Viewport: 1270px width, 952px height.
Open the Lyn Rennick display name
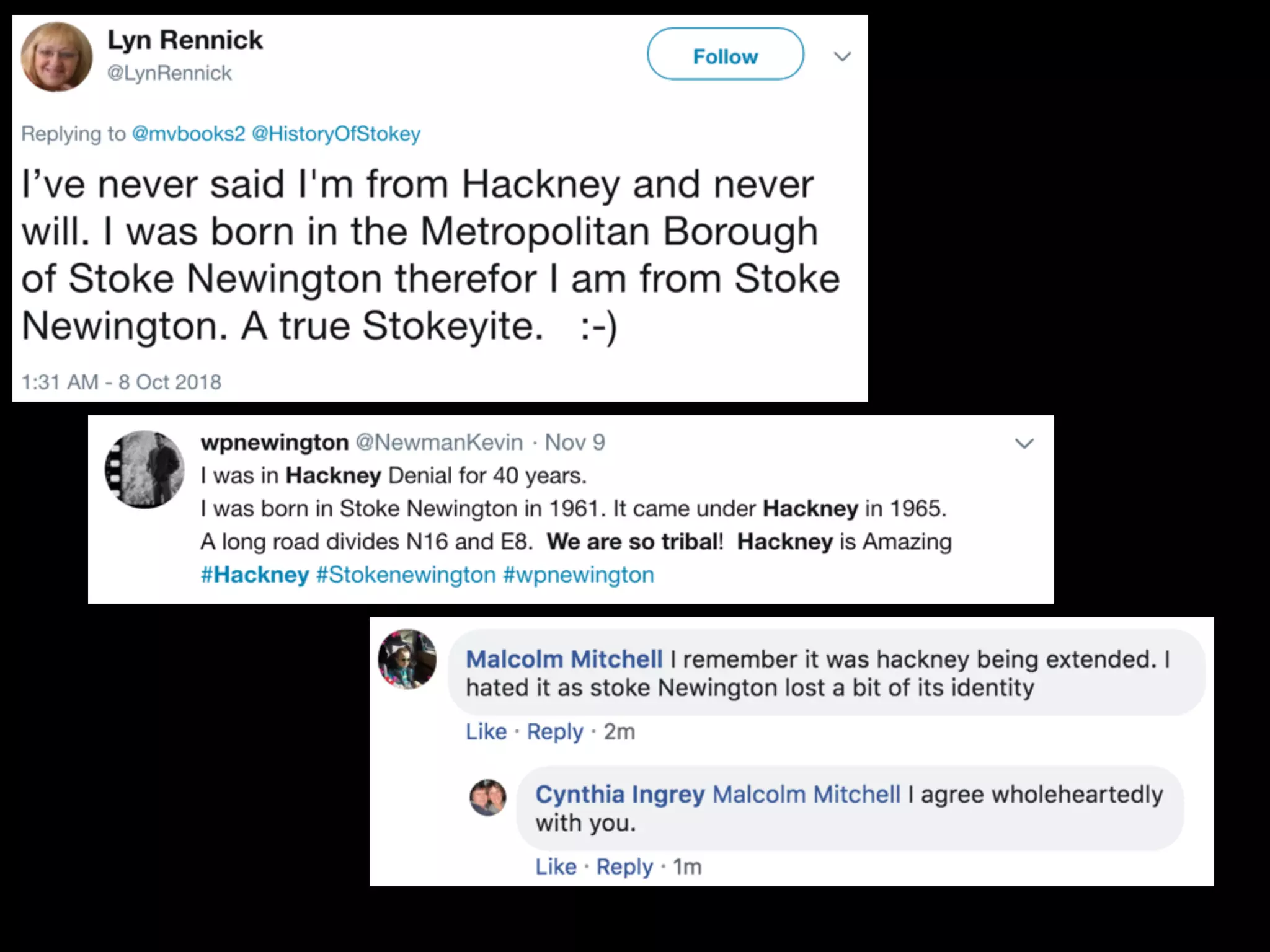[185, 40]
